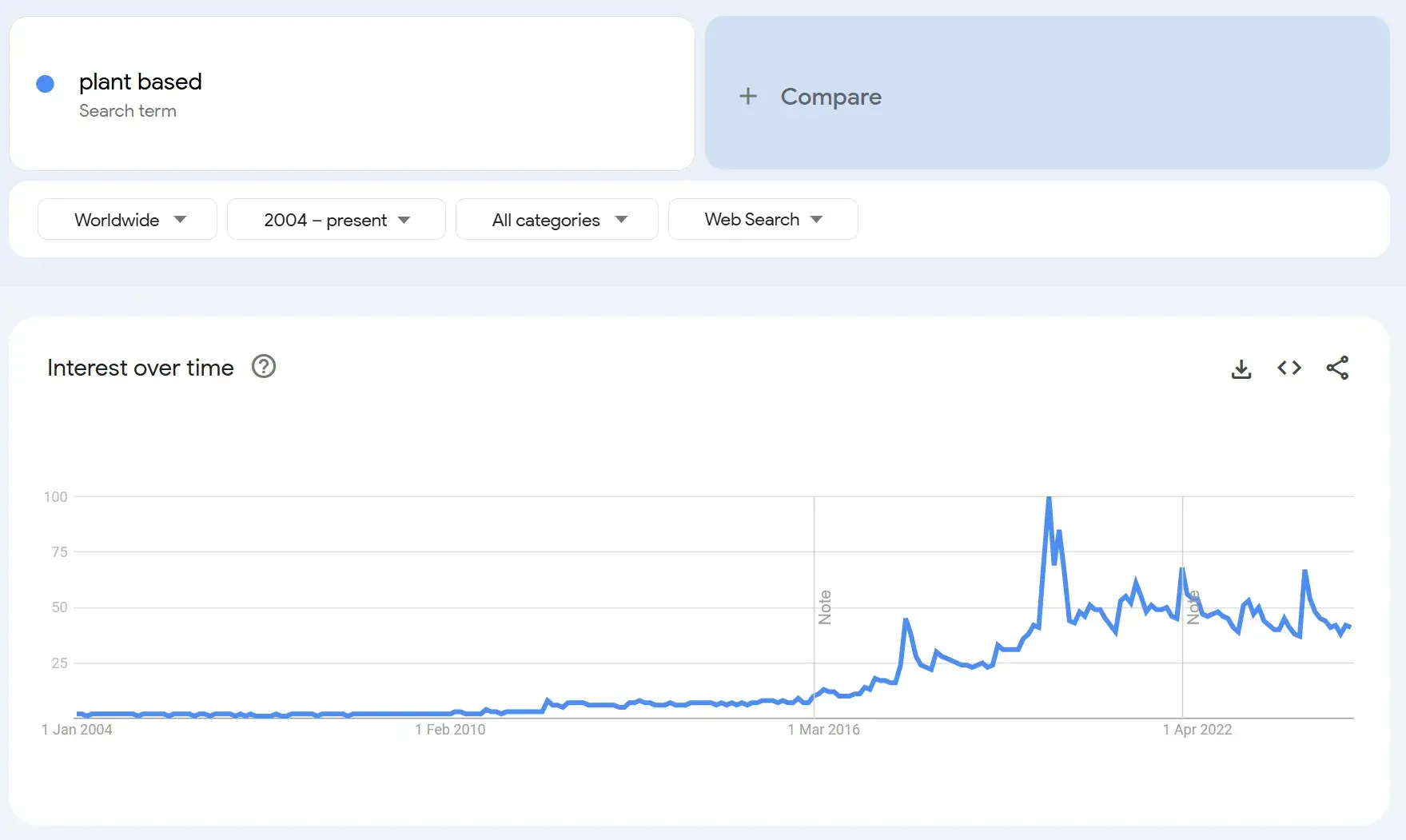Edit the plant based search term
This screenshot has height=840, width=1406.
tap(141, 82)
